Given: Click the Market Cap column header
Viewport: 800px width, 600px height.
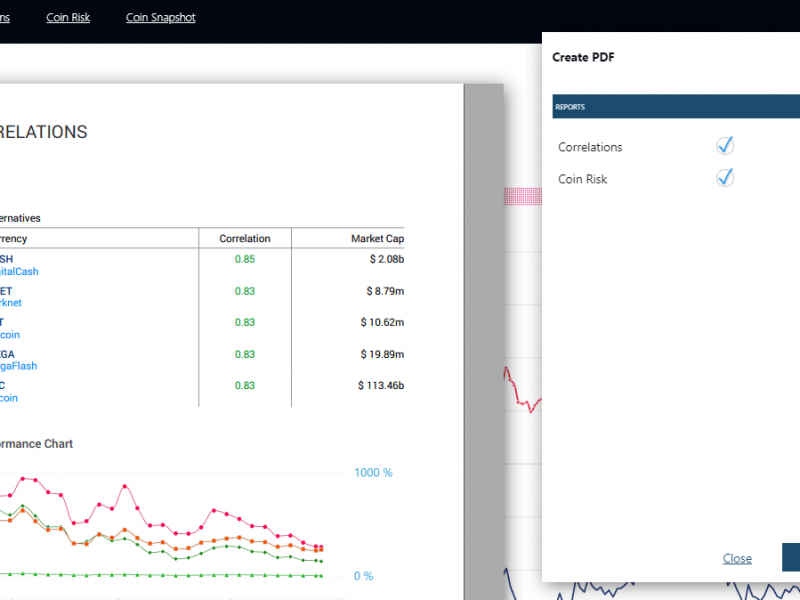Looking at the screenshot, I should coord(377,238).
